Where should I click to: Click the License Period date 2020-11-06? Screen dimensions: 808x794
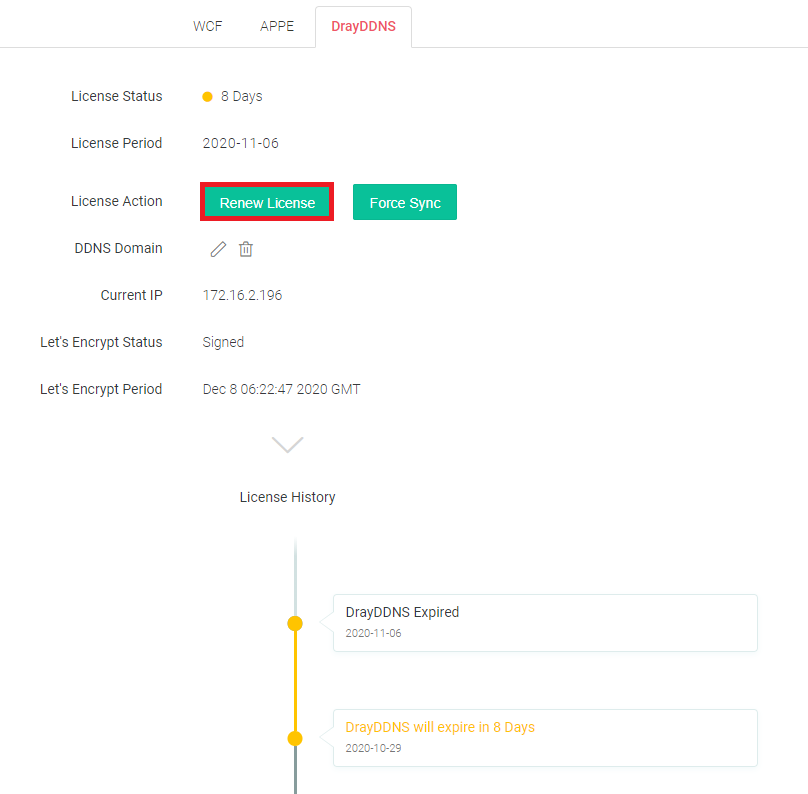241,143
